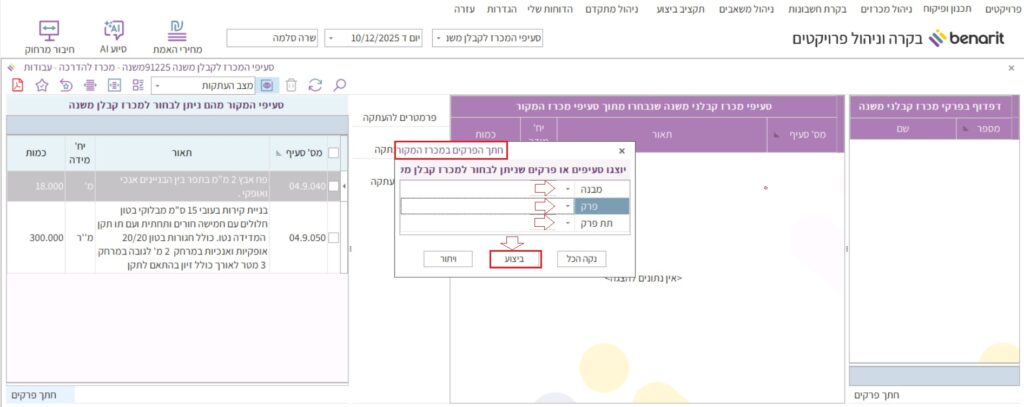
Task: Click the refresh arrows icon
Action: (x=315, y=85)
